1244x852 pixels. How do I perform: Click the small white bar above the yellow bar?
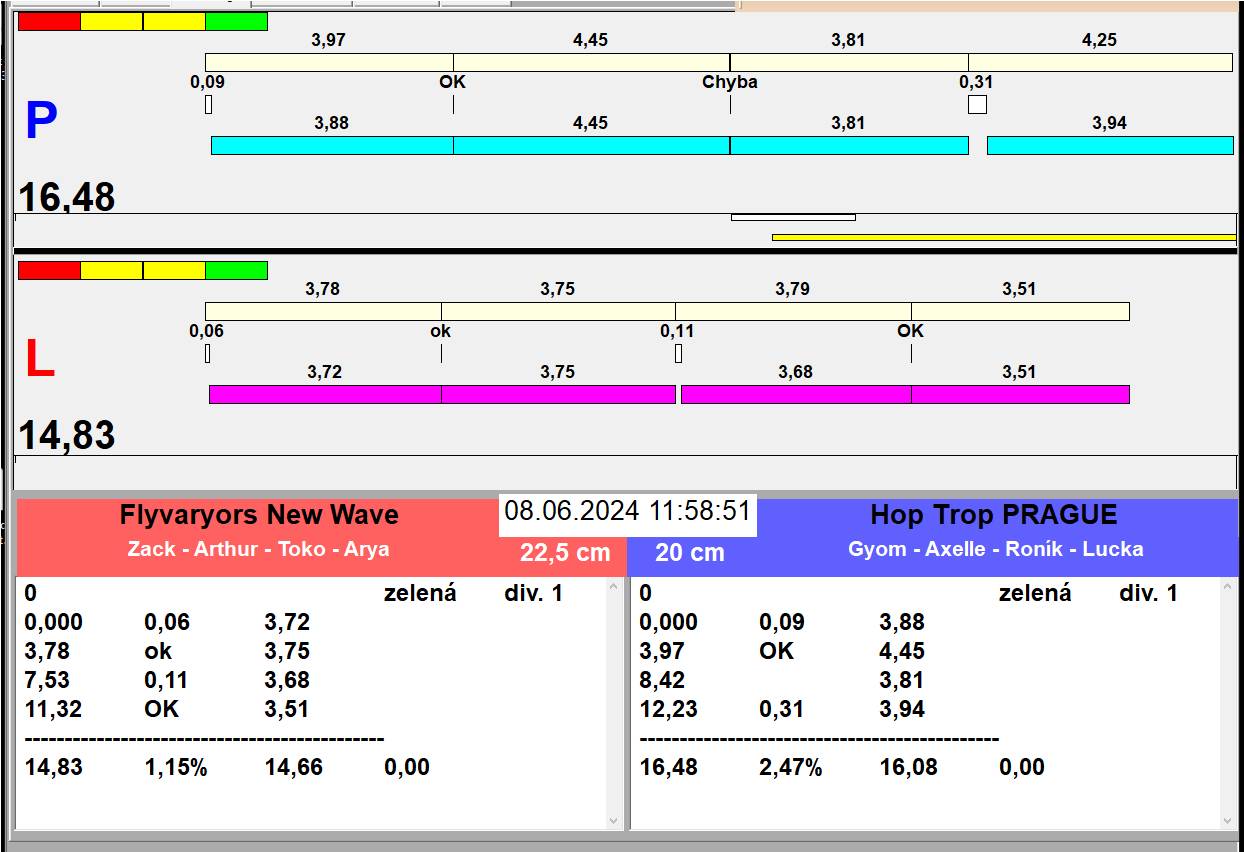(x=793, y=217)
